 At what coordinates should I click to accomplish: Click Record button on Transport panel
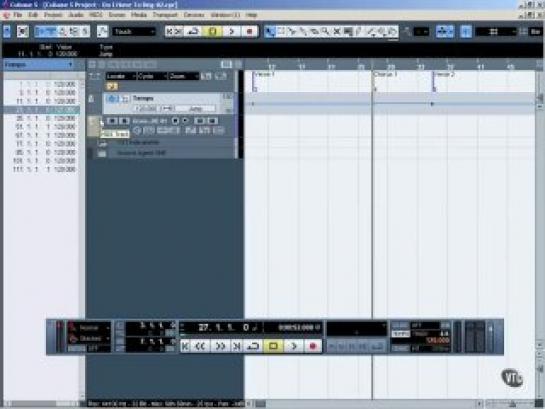313,346
